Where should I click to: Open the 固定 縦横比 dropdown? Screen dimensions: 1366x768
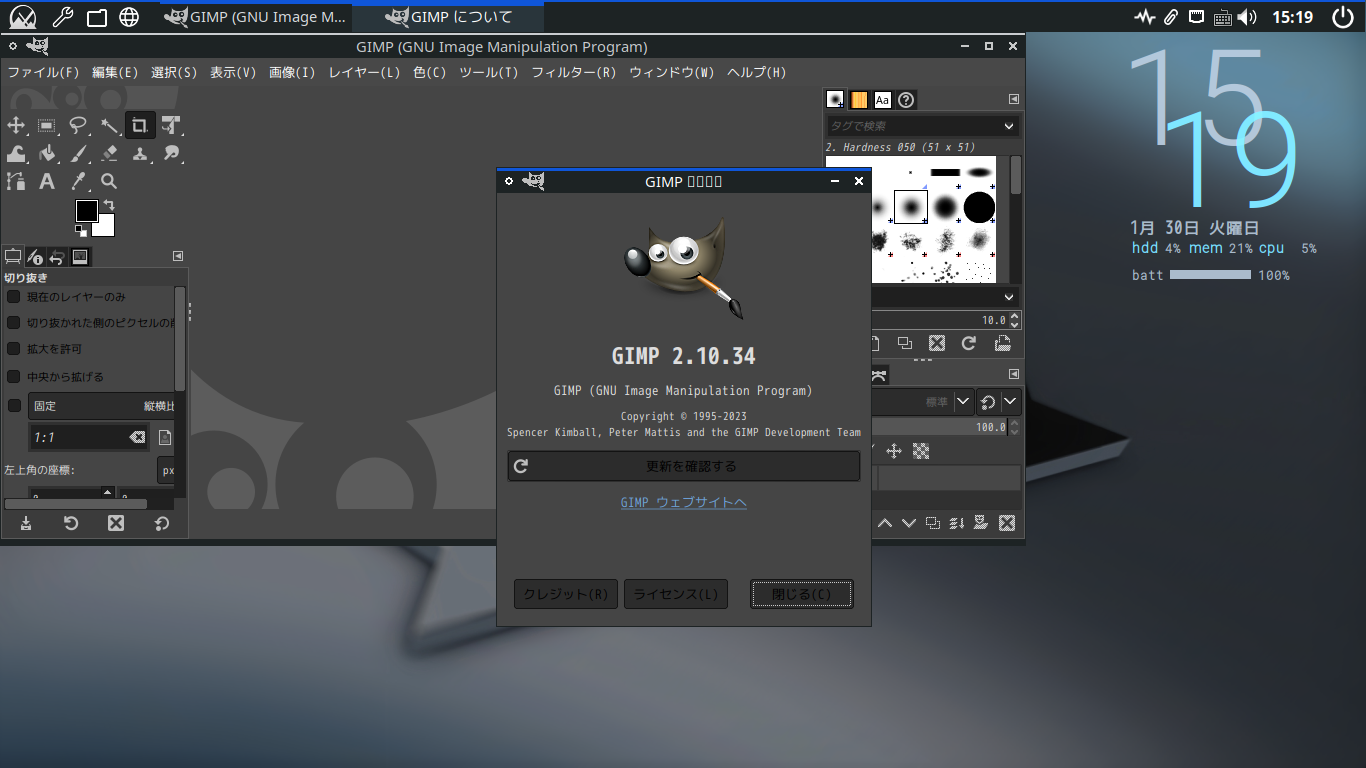click(x=101, y=406)
